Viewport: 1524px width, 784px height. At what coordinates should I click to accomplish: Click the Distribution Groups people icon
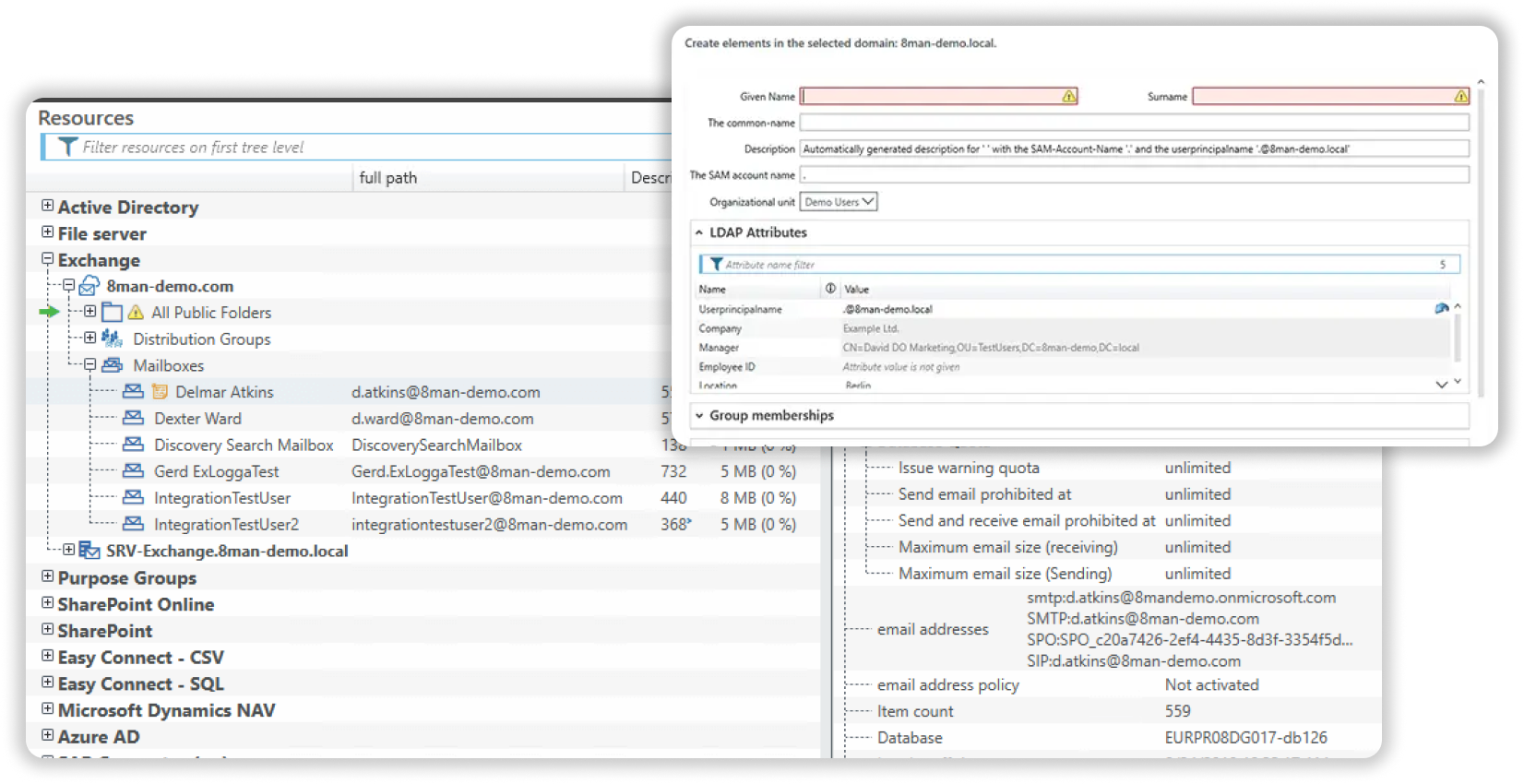click(112, 339)
